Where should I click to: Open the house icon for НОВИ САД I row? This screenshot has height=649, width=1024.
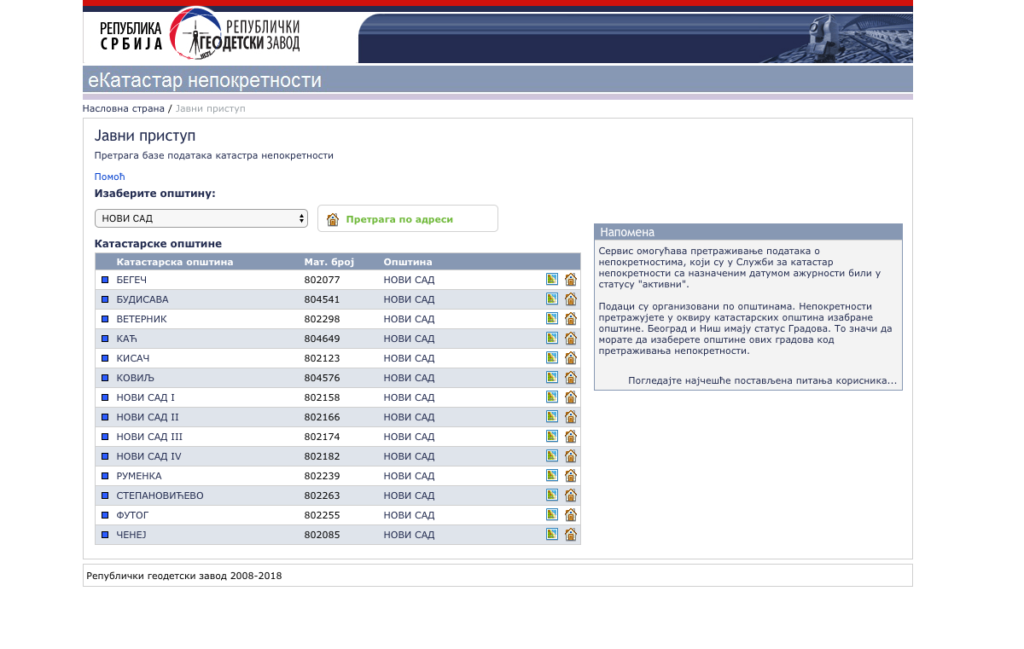(571, 397)
